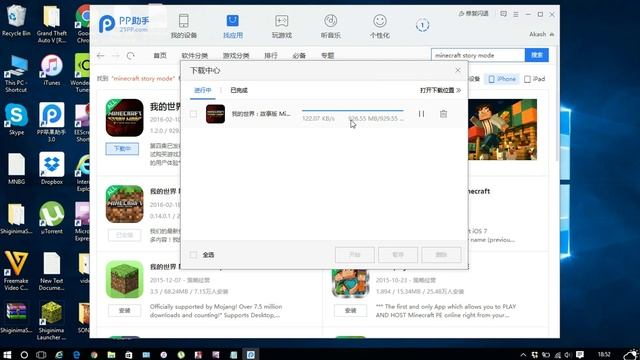Image resolution: width=640 pixels, height=360 pixels.
Task: Open the 首页 (Home) nav item
Action: [x=160, y=56]
